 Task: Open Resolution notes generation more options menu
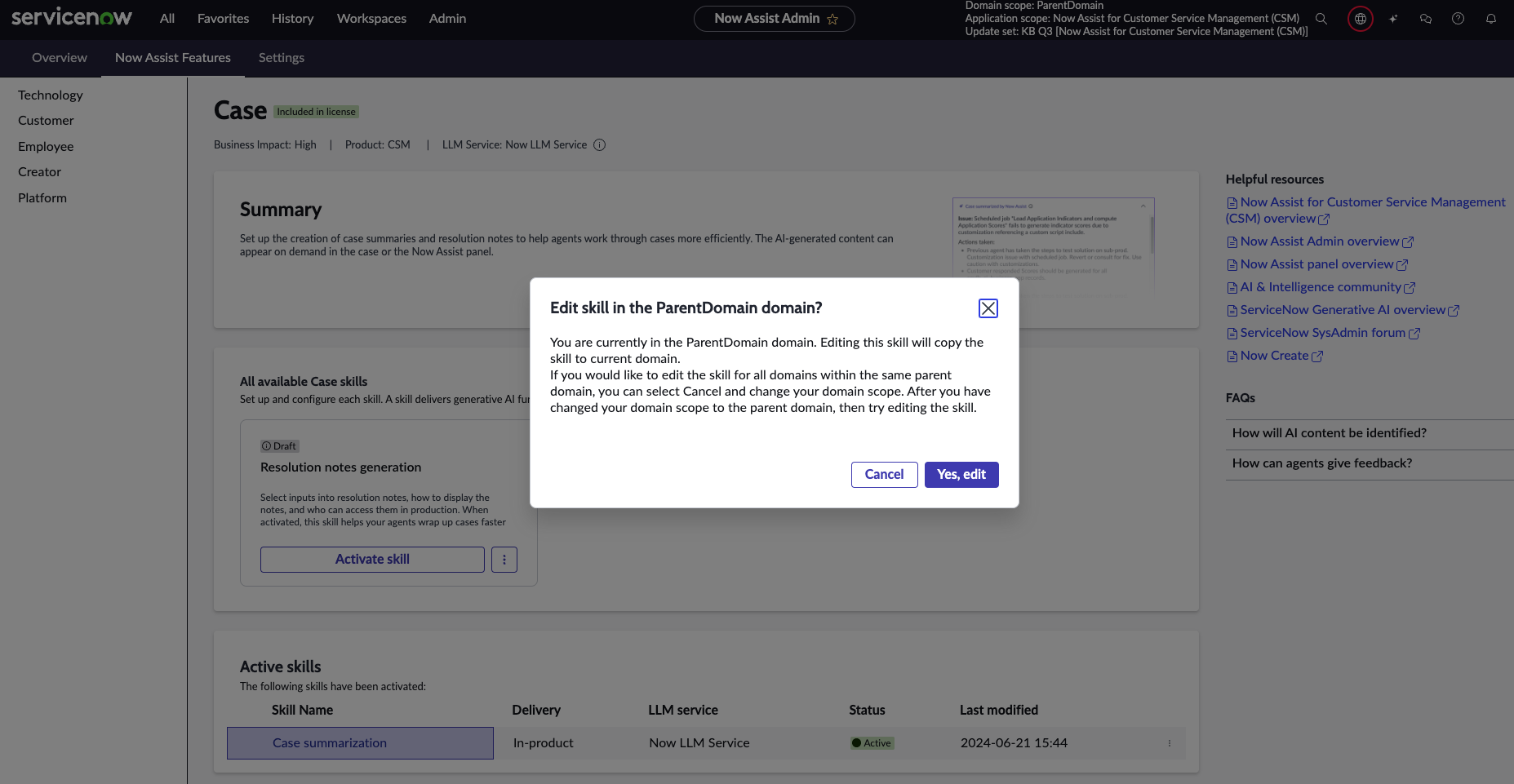(504, 560)
